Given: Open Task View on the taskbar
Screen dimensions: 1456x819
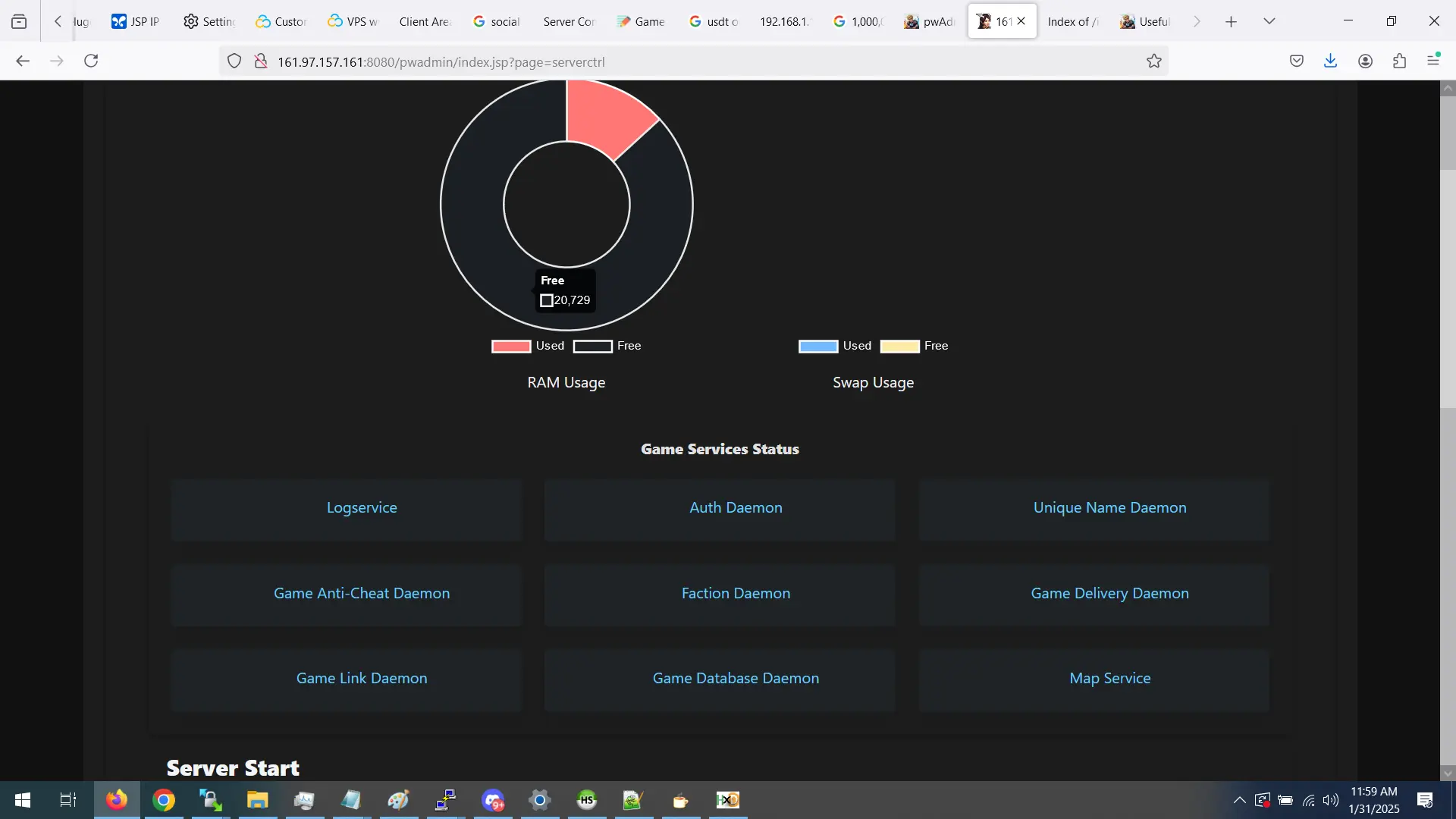Looking at the screenshot, I should pyautogui.click(x=68, y=800).
